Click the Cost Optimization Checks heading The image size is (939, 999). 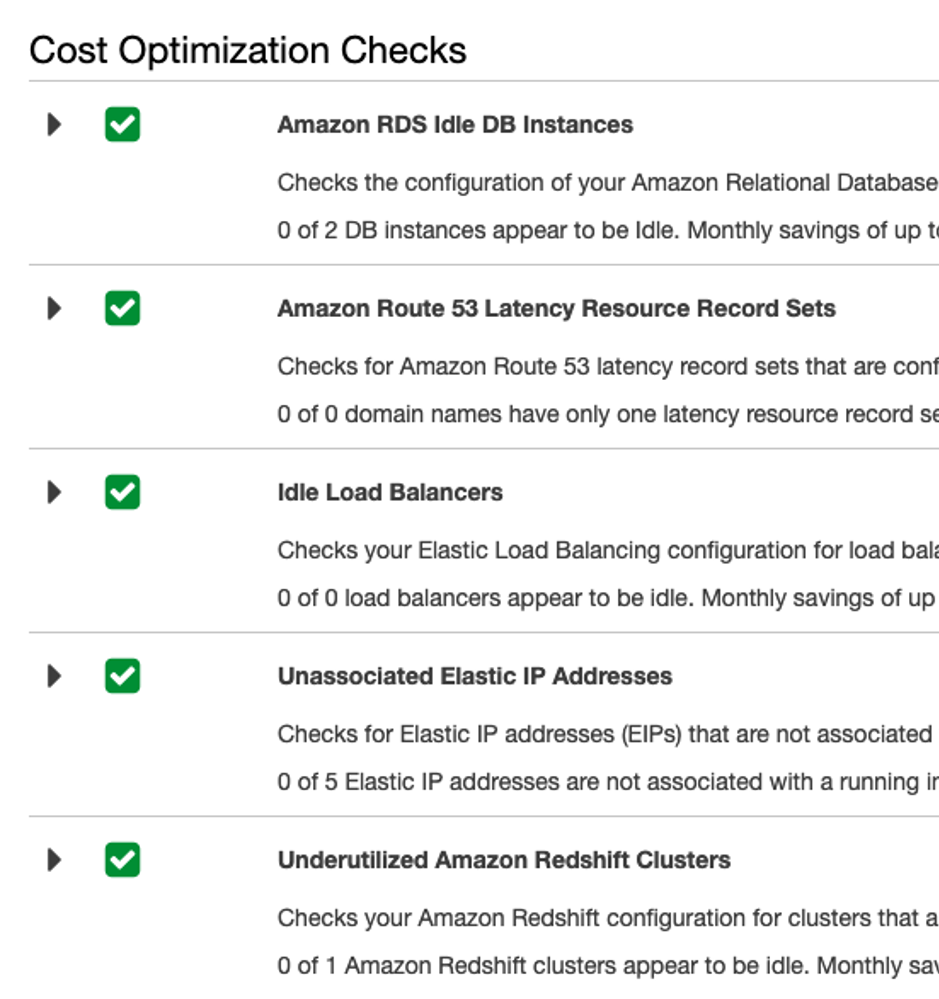coord(248,50)
